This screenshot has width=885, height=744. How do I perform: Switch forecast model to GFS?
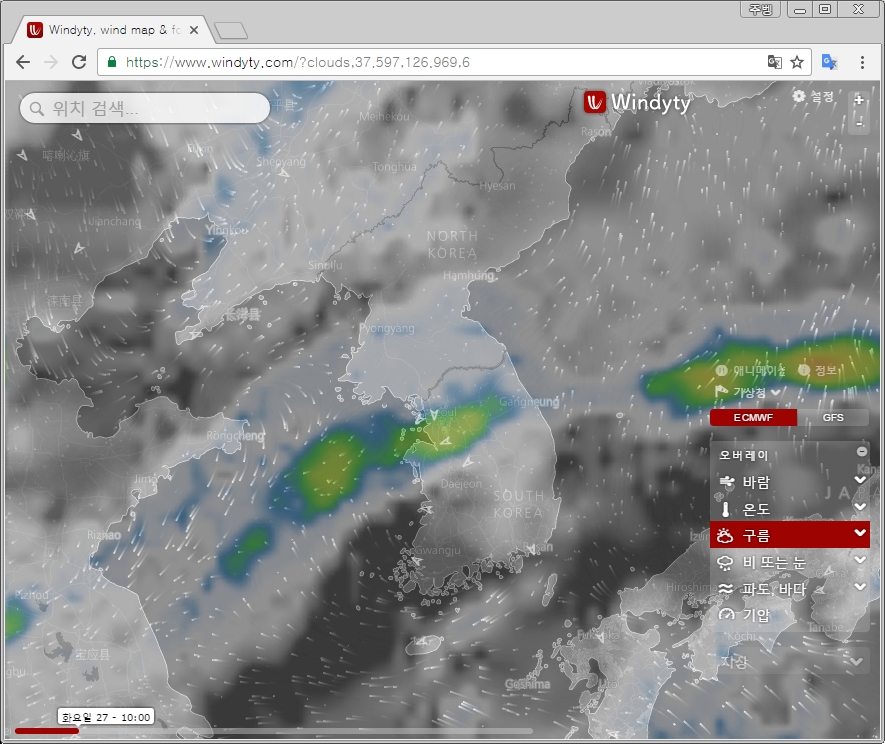tap(833, 418)
